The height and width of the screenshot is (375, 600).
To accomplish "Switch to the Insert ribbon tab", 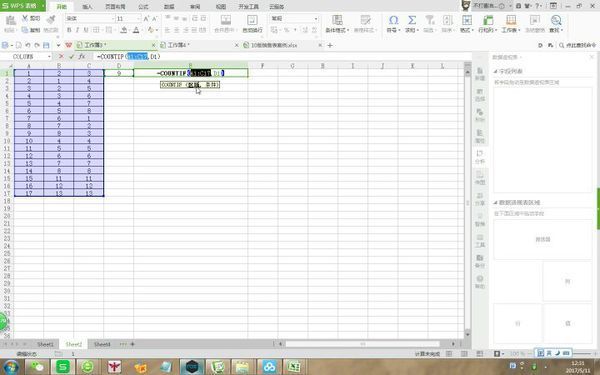I will [87, 7].
